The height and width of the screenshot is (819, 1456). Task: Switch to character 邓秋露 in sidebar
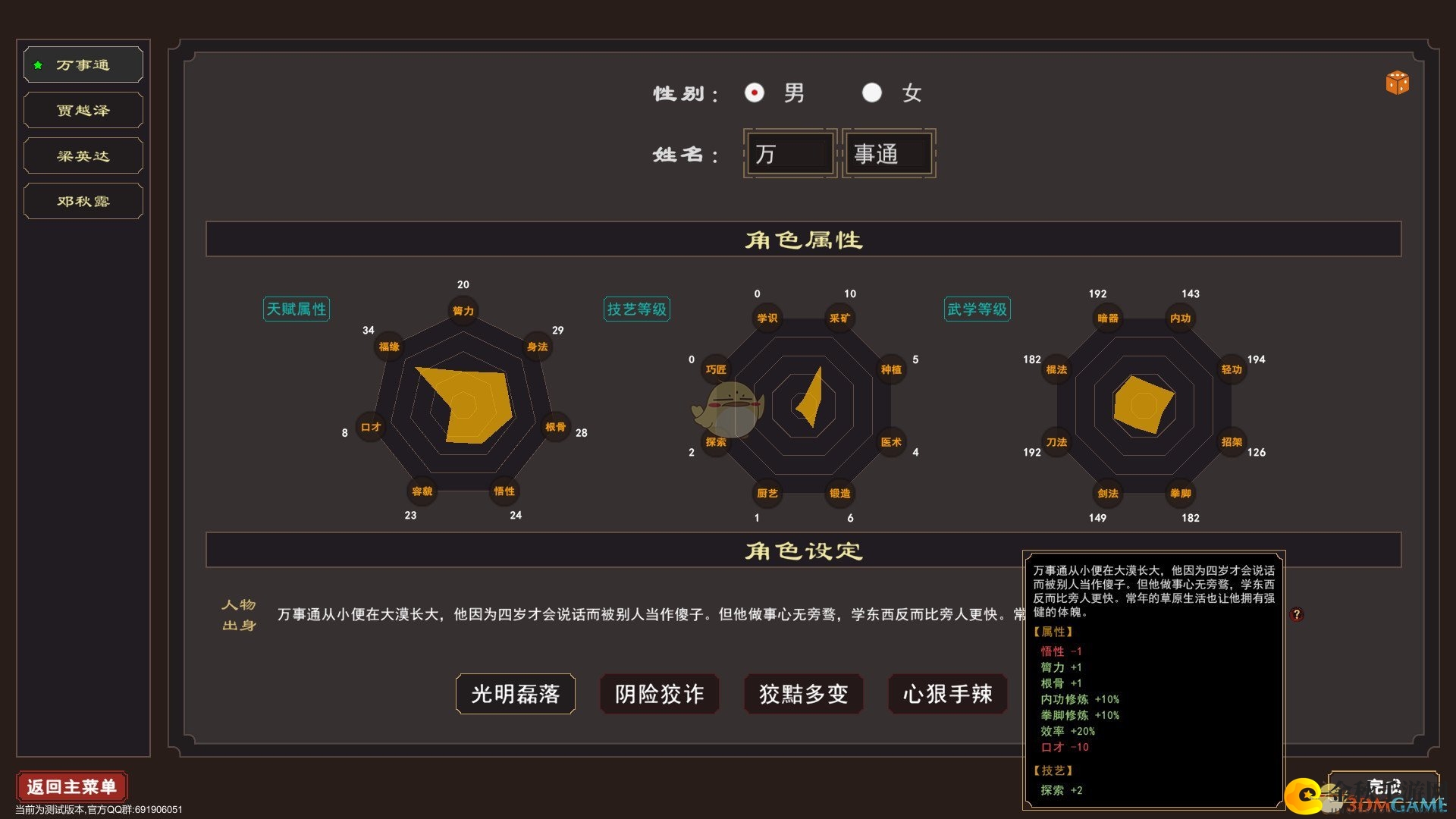pos(83,202)
